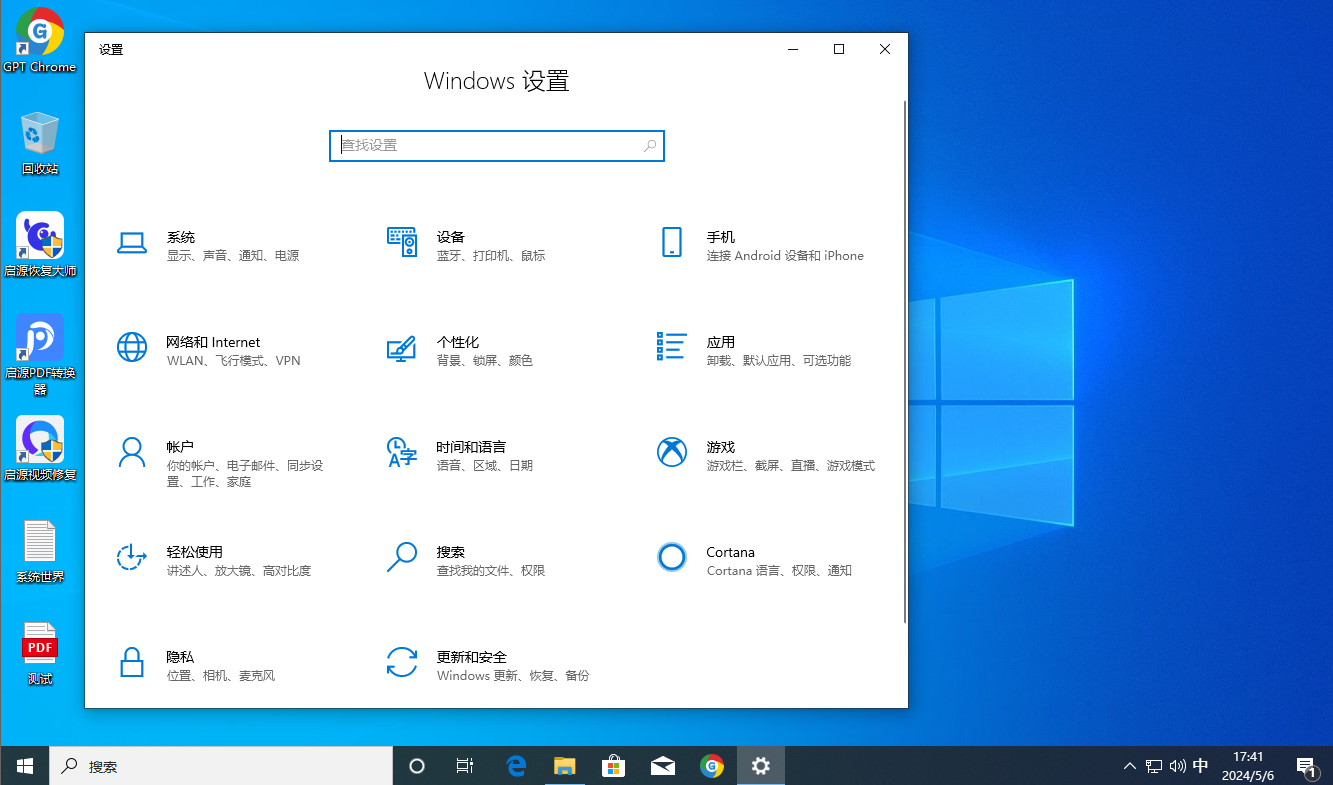Viewport: 1333px width, 785px height.
Task: Click the Settings gear on the taskbar
Action: pyautogui.click(x=761, y=766)
